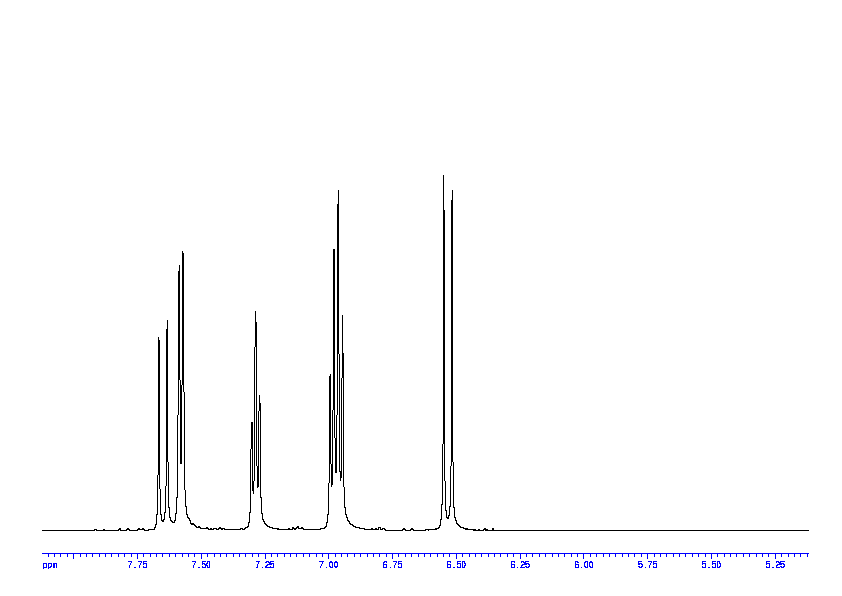842x596 pixels.
Task: Click the blue ppm unit label
Action: pyautogui.click(x=50, y=565)
